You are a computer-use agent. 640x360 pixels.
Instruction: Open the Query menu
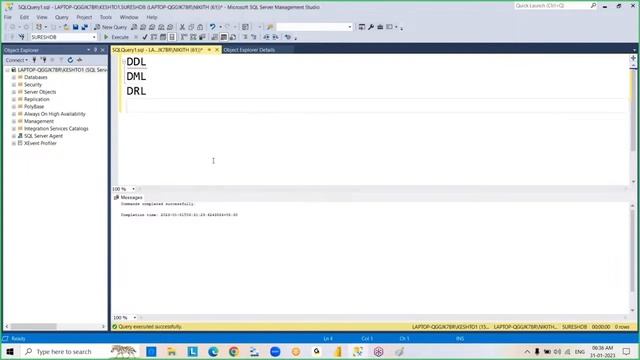click(x=62, y=17)
